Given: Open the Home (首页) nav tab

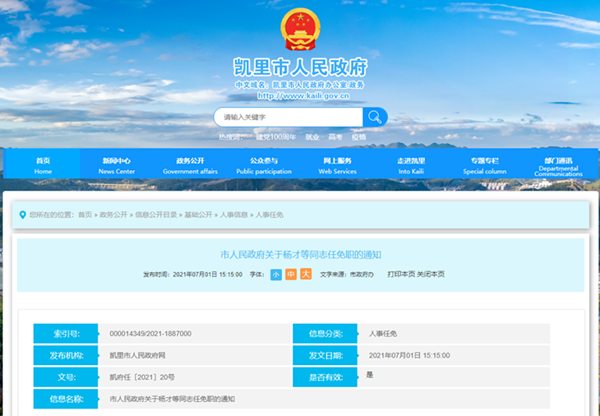Looking at the screenshot, I should [43, 165].
